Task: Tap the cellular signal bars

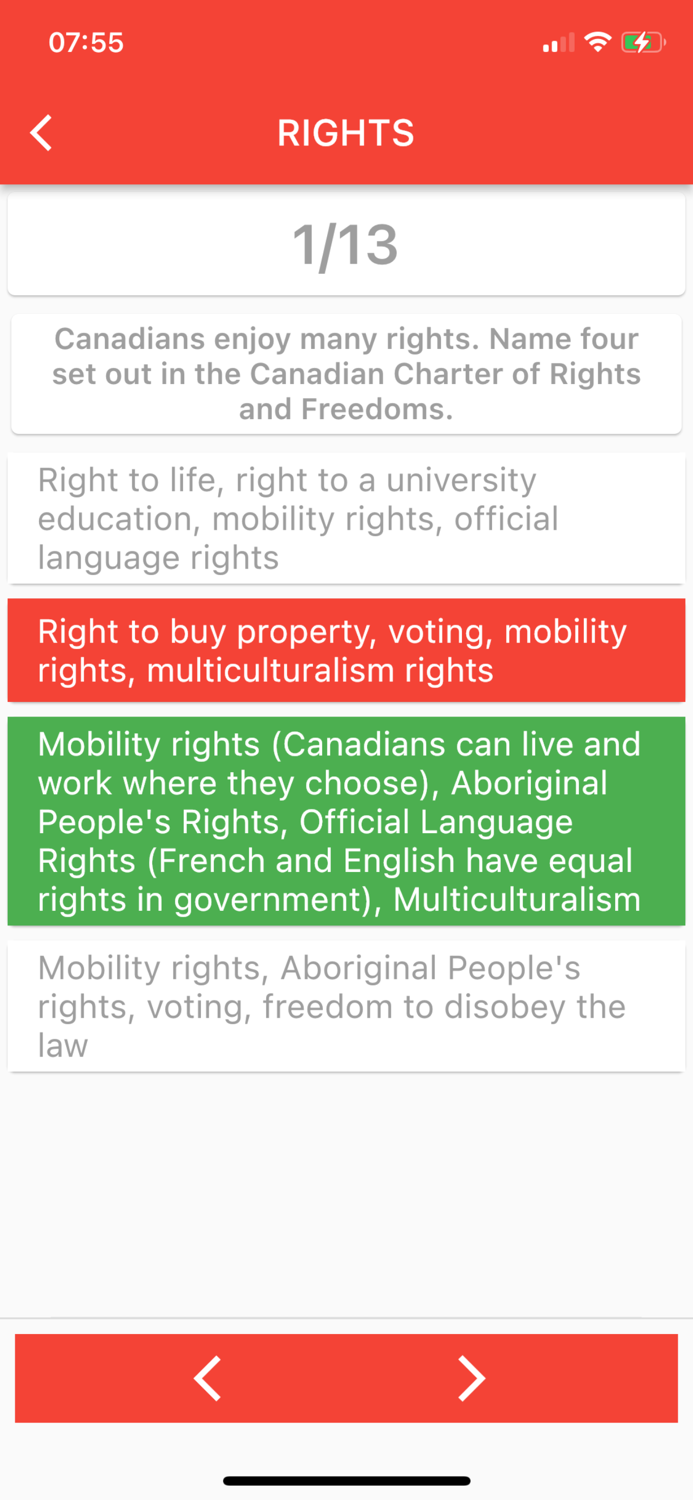Action: point(556,42)
